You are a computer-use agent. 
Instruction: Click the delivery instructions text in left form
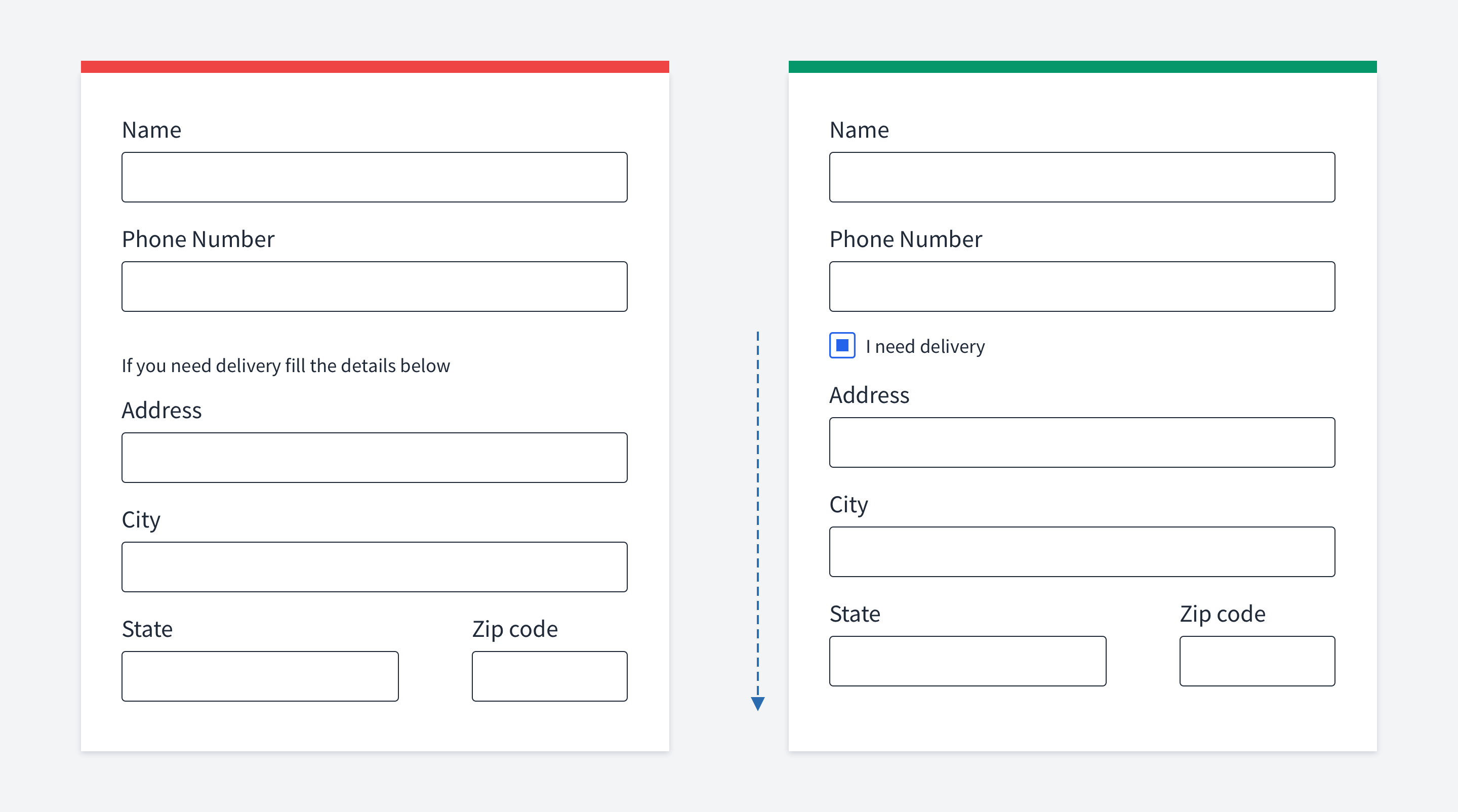pos(286,366)
